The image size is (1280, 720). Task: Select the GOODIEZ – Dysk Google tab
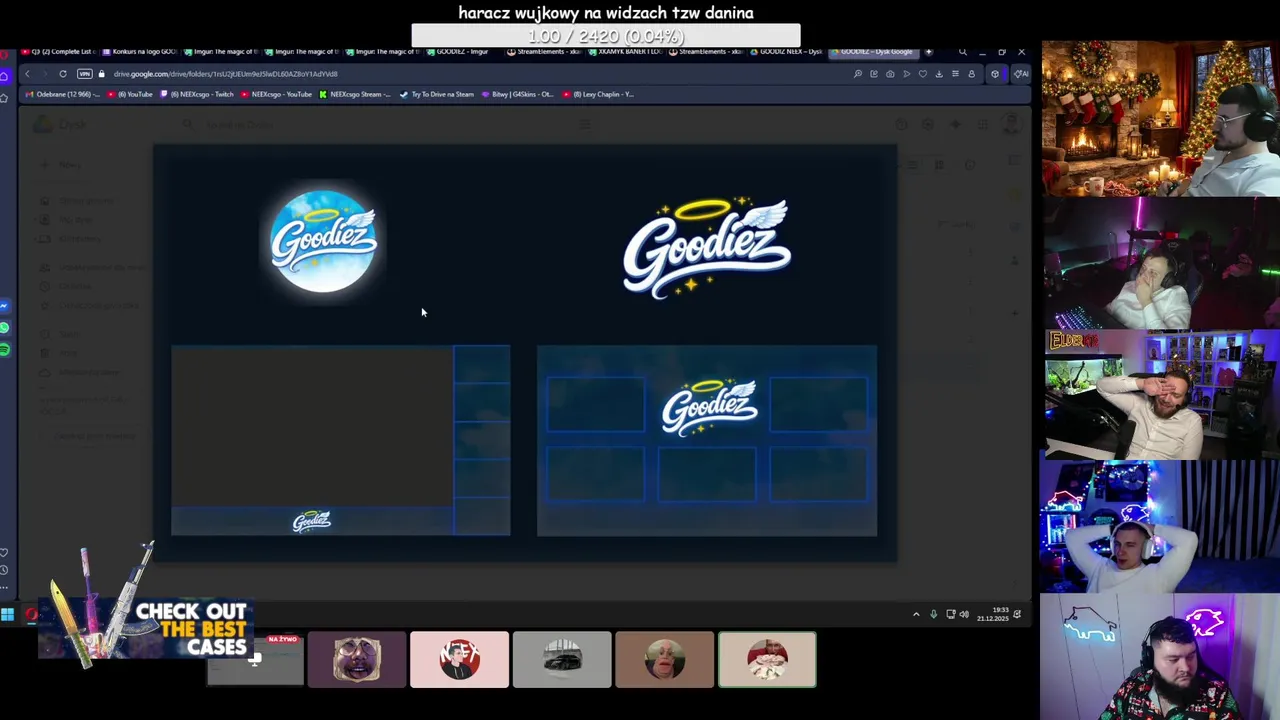[x=872, y=52]
